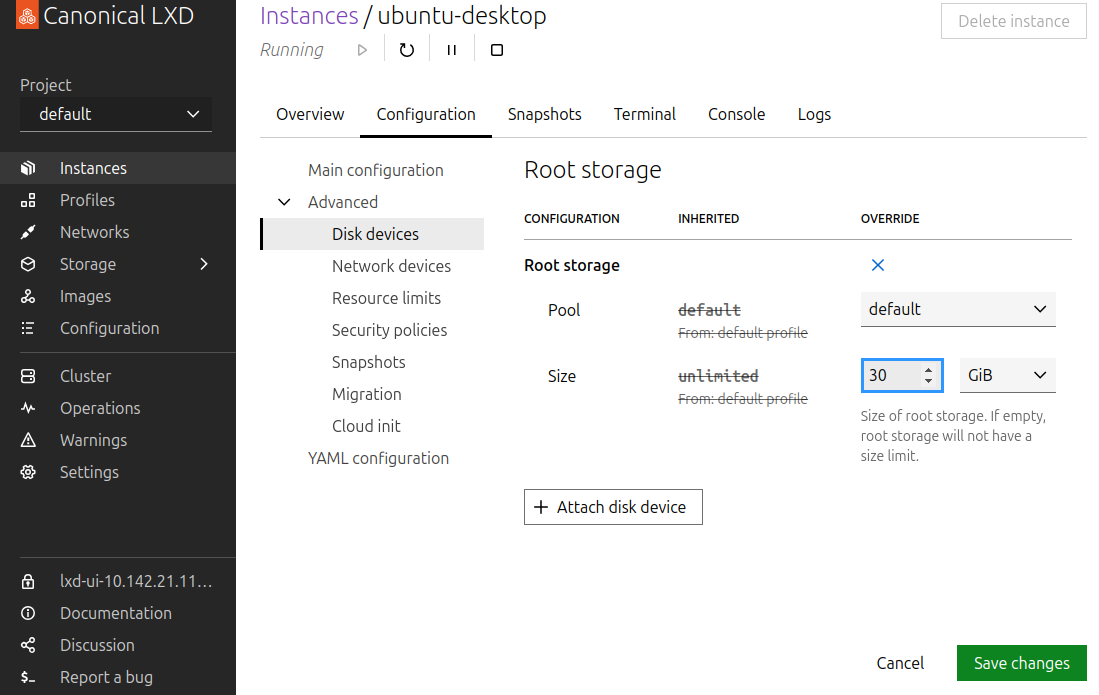The width and height of the screenshot is (1099, 695).
Task: Open the Pool override dropdown
Action: click(957, 309)
